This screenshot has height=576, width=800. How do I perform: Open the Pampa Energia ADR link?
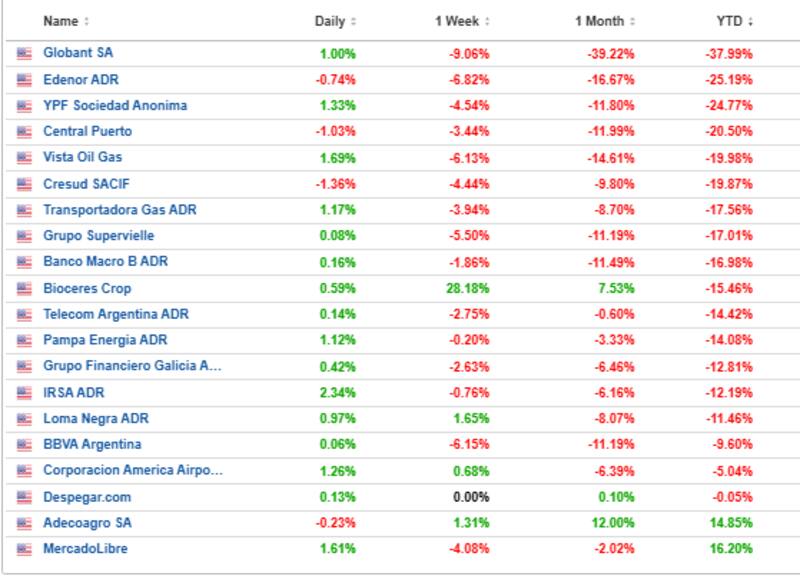105,340
